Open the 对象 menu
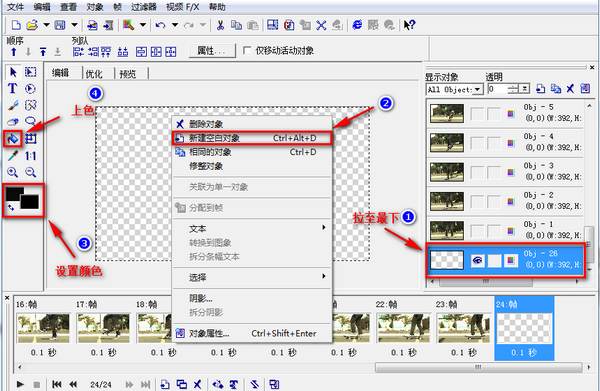Screen dimensions: 600x391 point(95,7)
